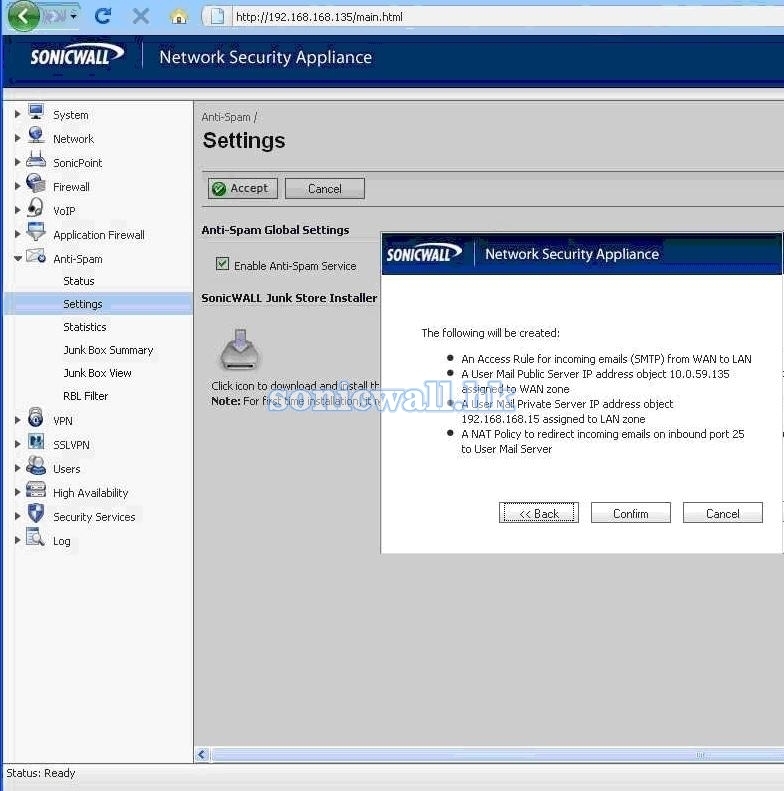Click 'The following will be created:' text
The height and width of the screenshot is (791, 784).
[x=490, y=333]
